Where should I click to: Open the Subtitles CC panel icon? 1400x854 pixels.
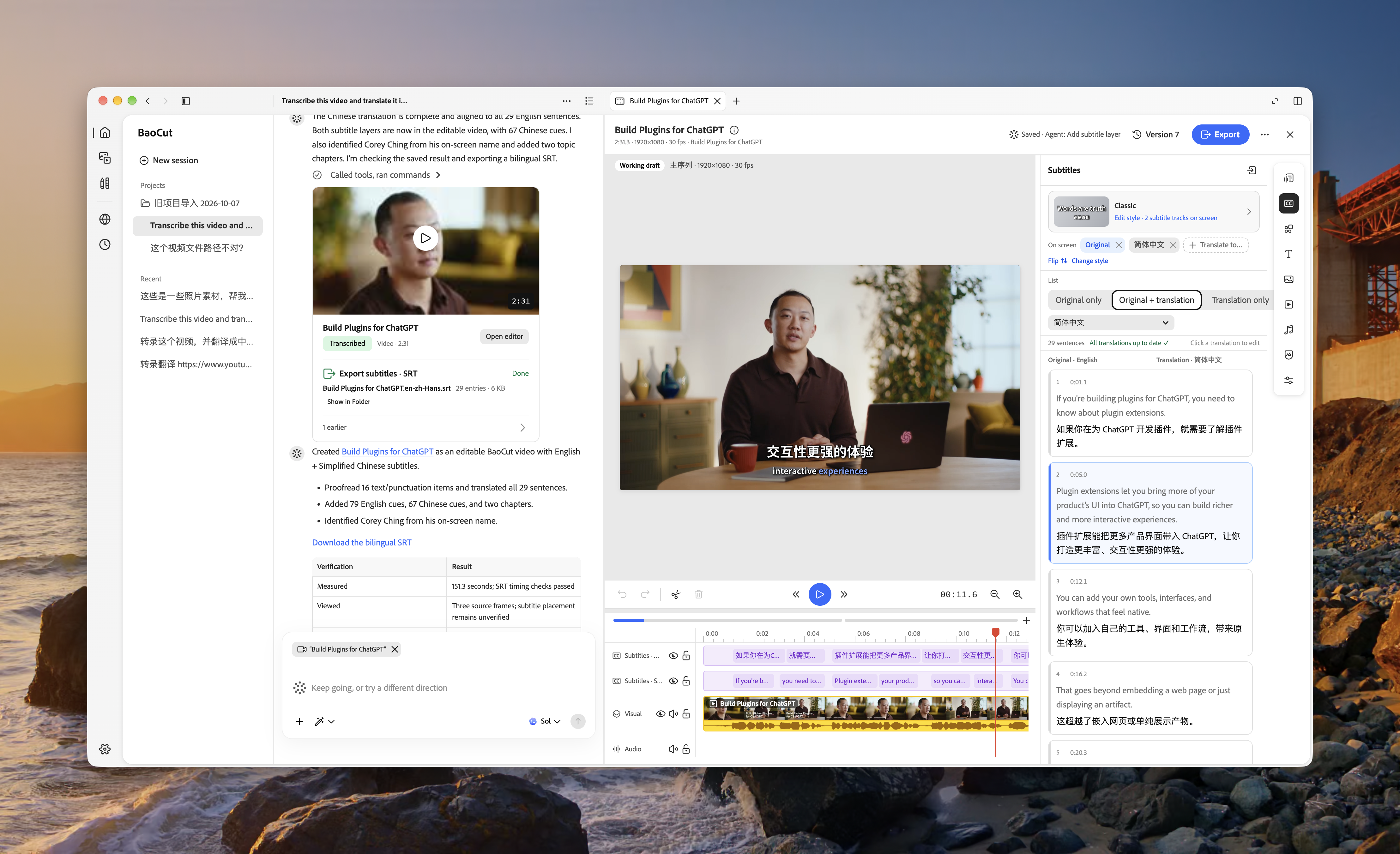coord(1288,203)
